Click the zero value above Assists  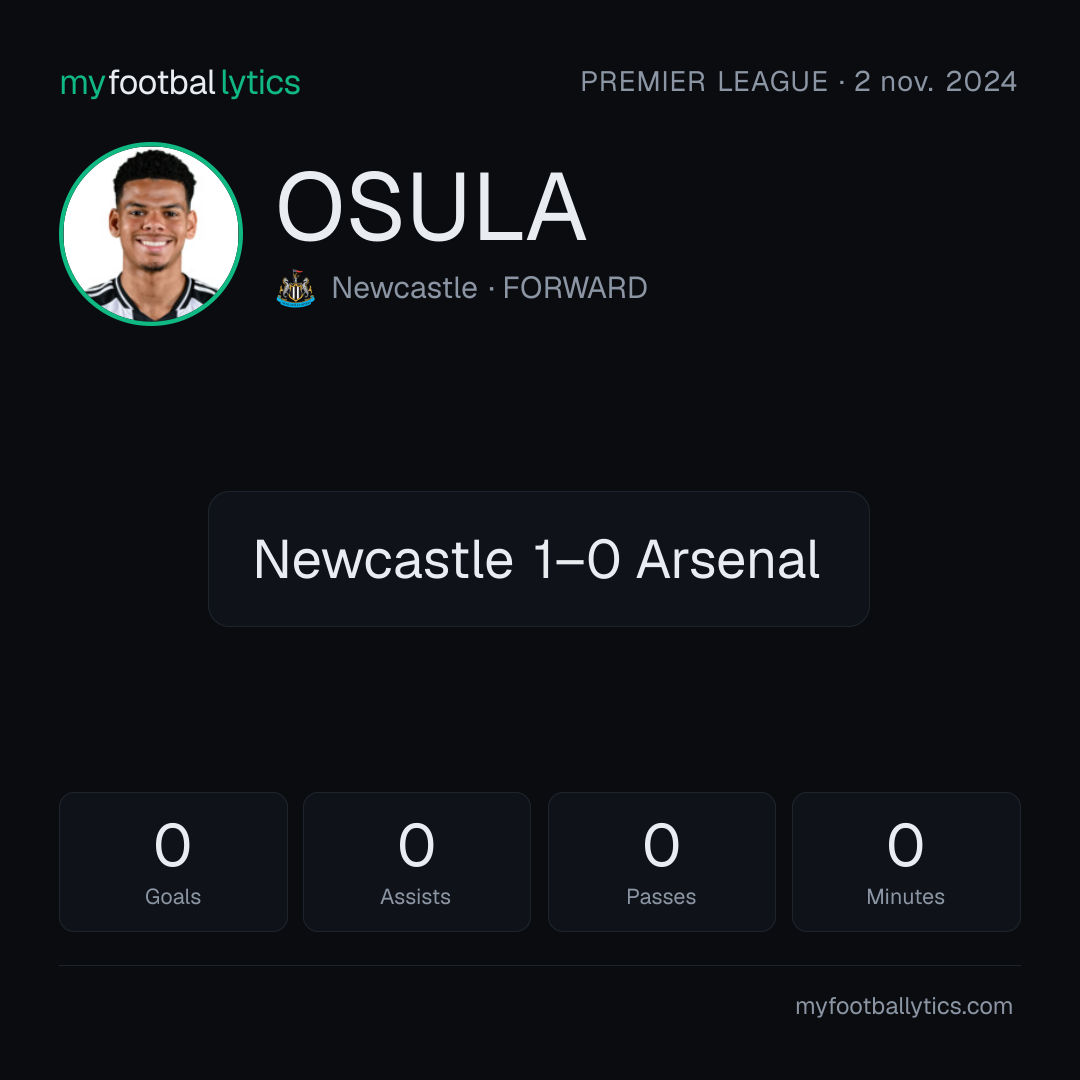(417, 845)
